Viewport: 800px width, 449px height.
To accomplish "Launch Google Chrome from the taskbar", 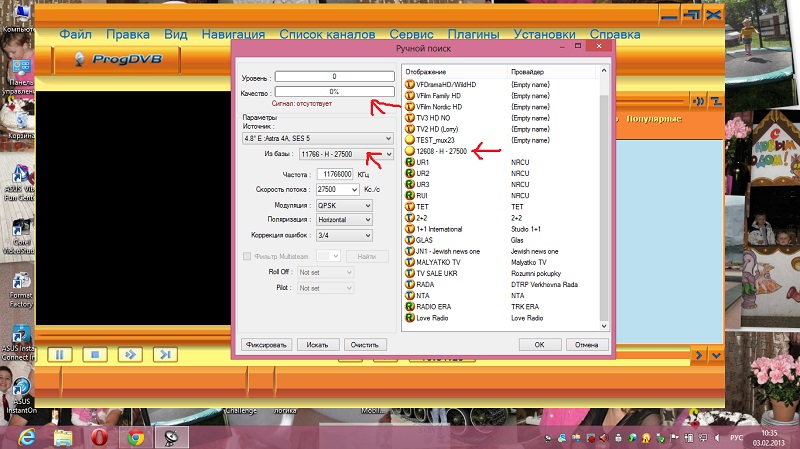I will (x=134, y=436).
